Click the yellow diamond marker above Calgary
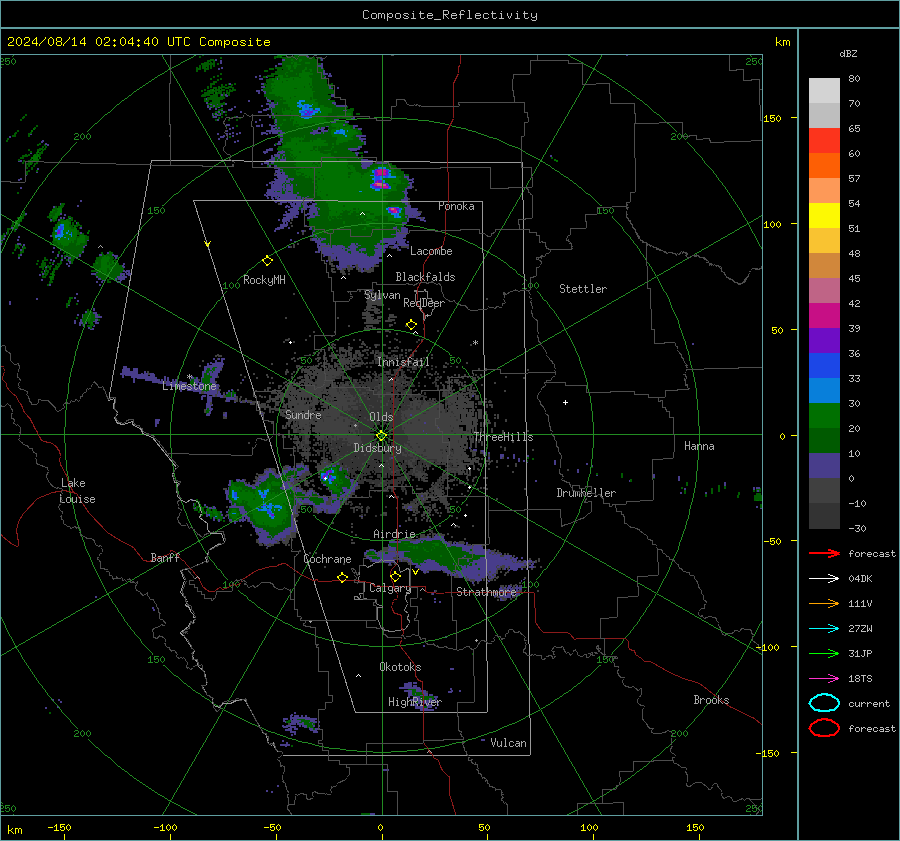 coord(395,576)
